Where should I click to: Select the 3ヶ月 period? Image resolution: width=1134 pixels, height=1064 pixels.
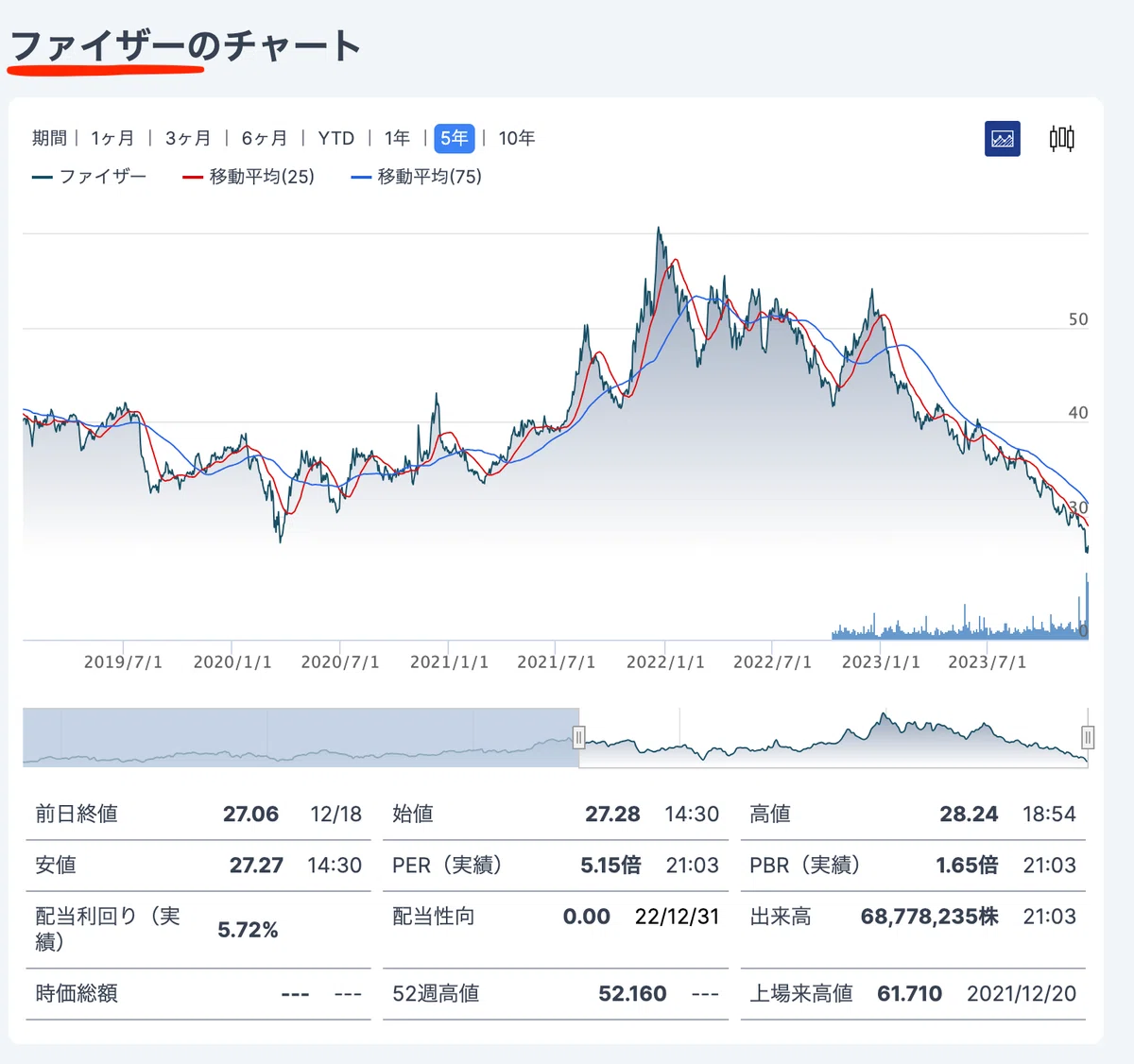(x=188, y=138)
